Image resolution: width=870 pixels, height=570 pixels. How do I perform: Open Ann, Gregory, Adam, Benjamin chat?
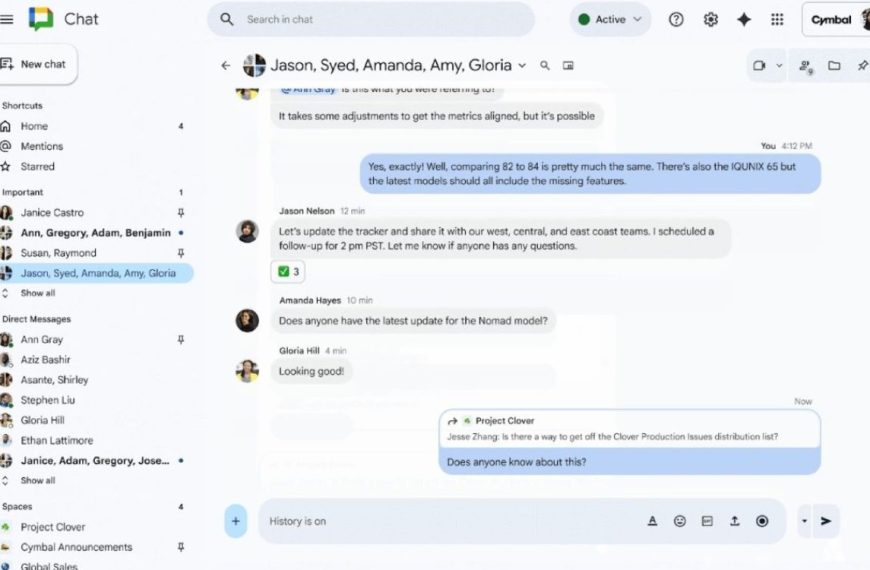pos(95,233)
